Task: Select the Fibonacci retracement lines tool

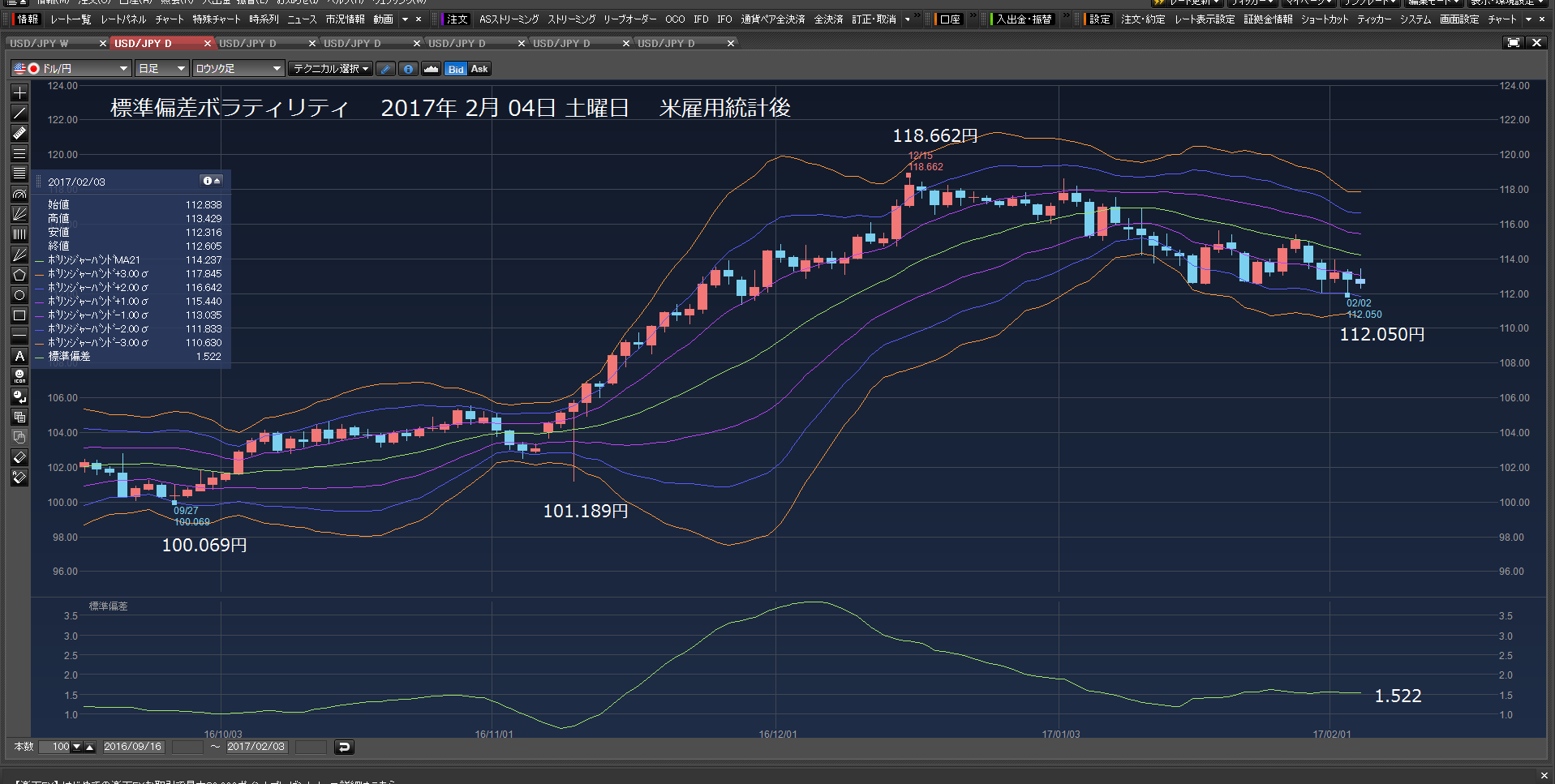Action: (19, 174)
